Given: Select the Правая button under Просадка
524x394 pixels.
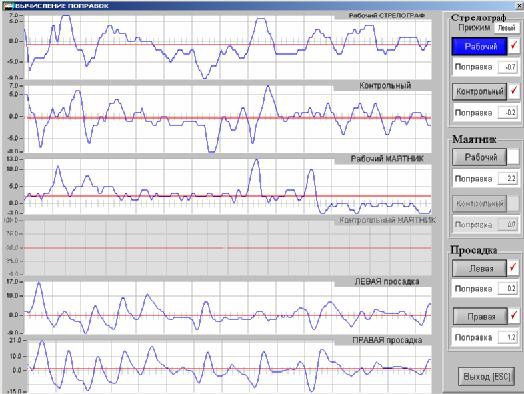Looking at the screenshot, I should point(481,316).
